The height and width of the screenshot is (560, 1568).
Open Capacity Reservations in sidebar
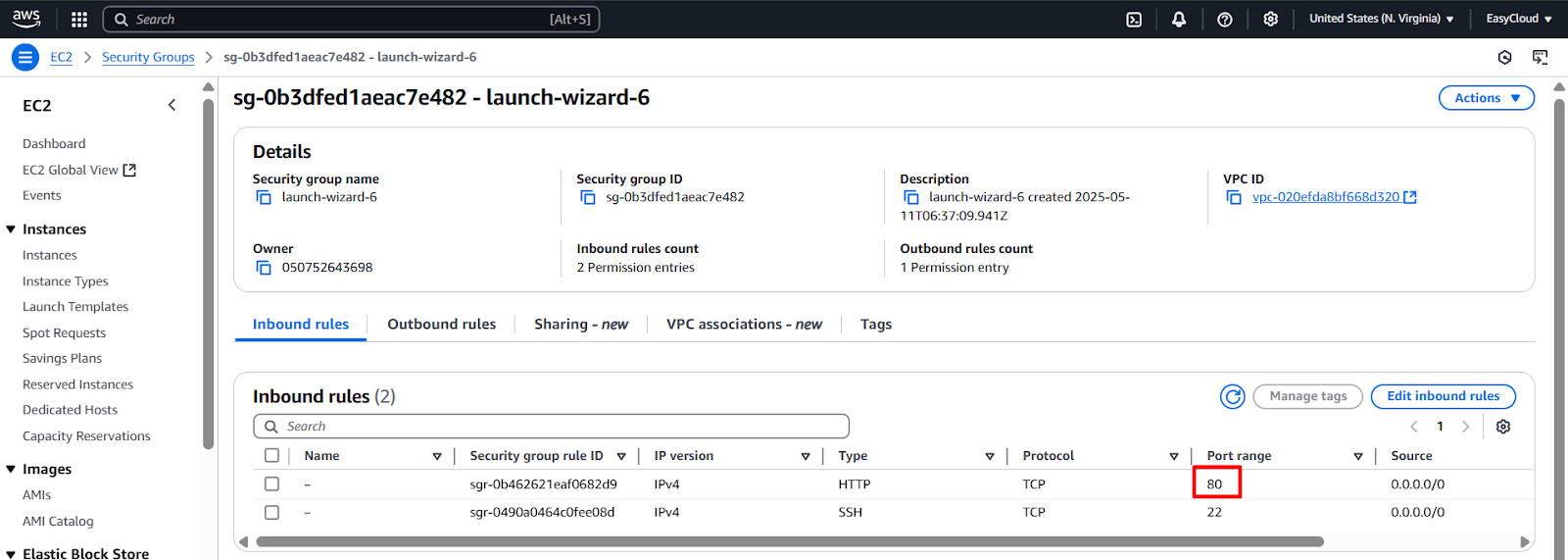(86, 436)
